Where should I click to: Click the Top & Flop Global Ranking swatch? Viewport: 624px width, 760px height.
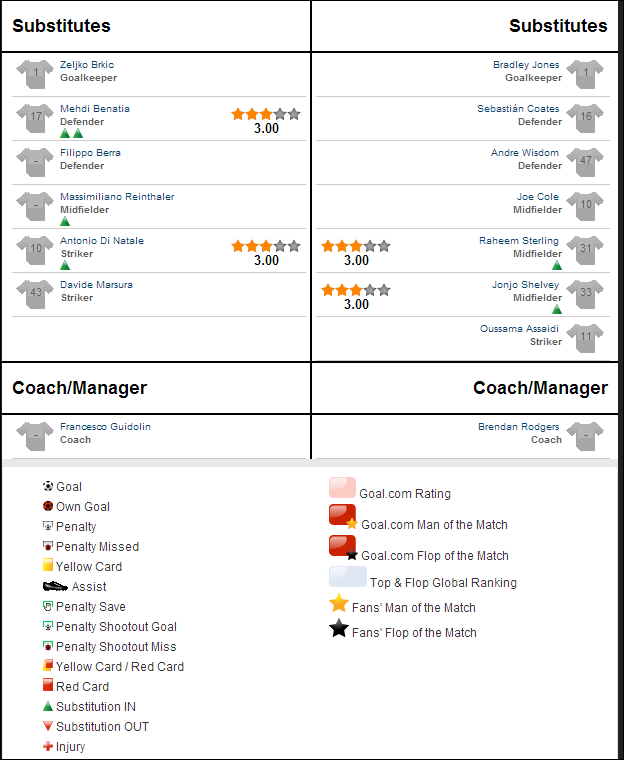click(x=348, y=576)
